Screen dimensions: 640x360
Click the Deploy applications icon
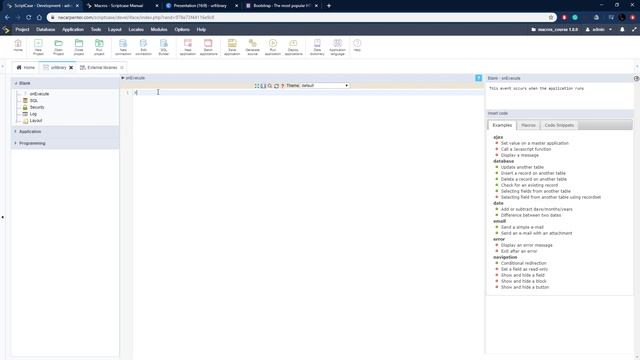coord(293,47)
